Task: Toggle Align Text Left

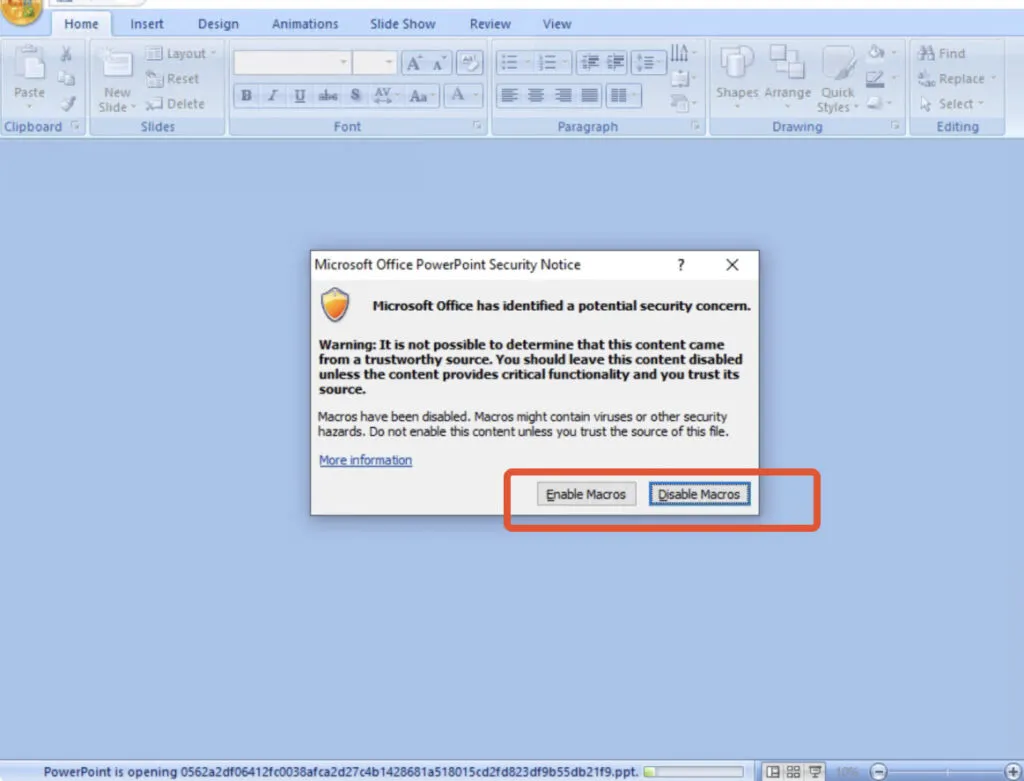Action: click(509, 95)
